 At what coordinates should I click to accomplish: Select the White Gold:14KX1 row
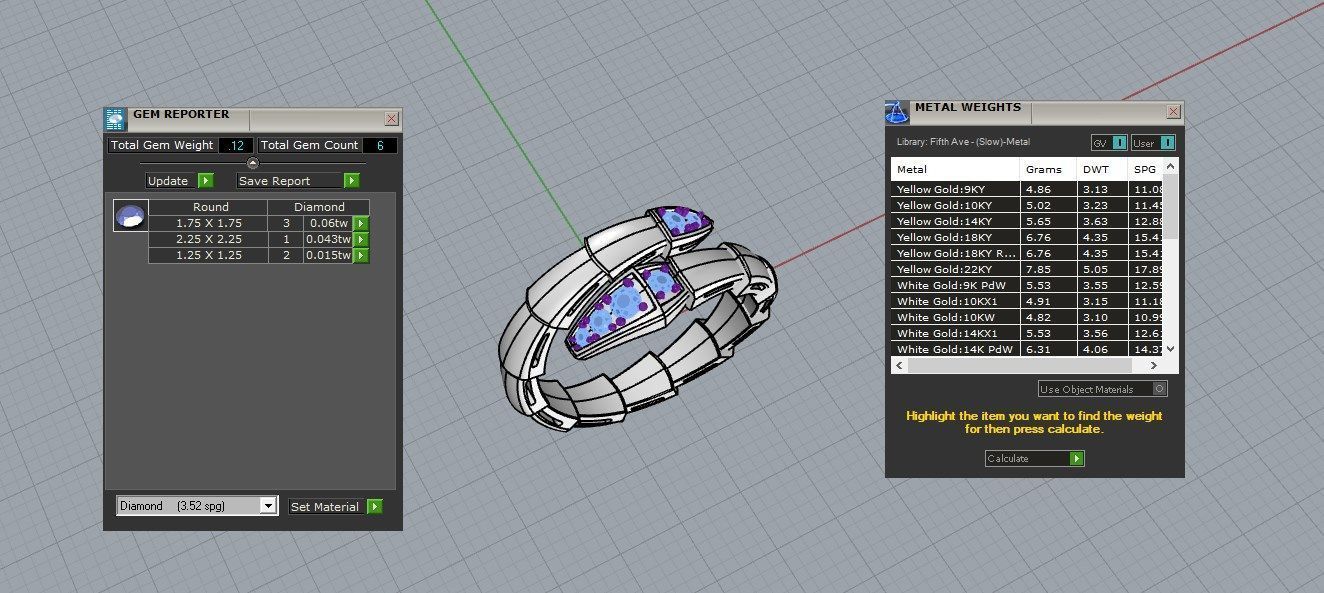click(1028, 333)
